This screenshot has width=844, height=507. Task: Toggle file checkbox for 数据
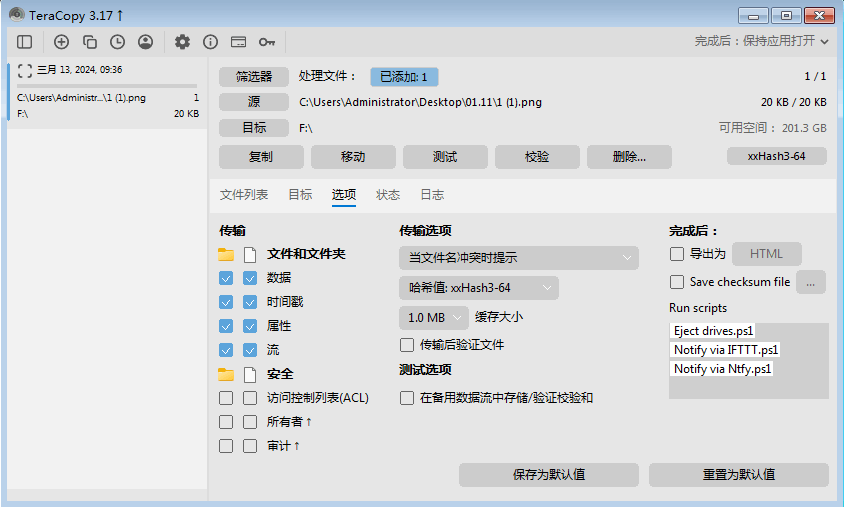coord(250,278)
